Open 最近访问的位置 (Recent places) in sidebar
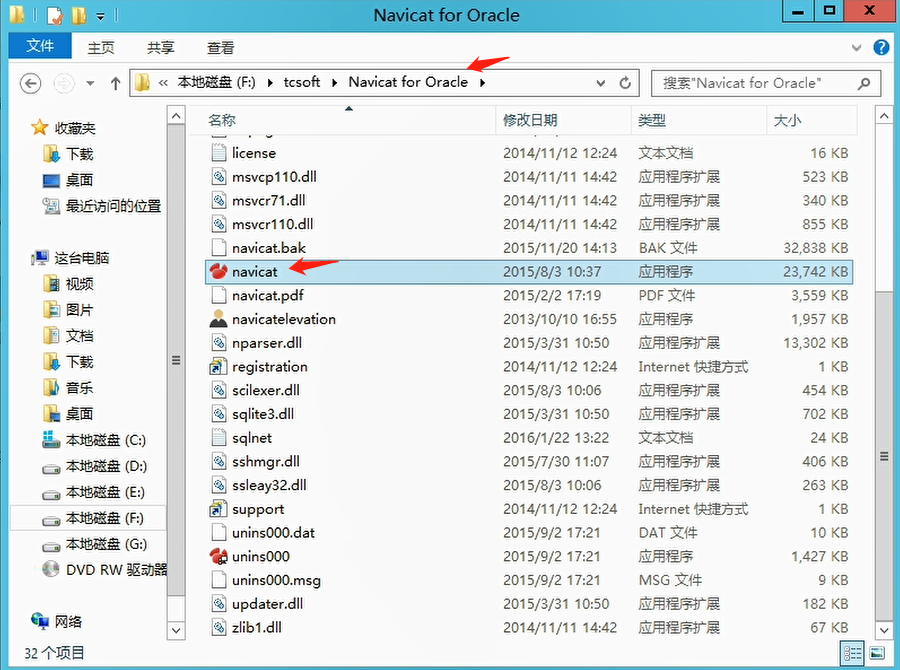900x670 pixels. [x=102, y=206]
